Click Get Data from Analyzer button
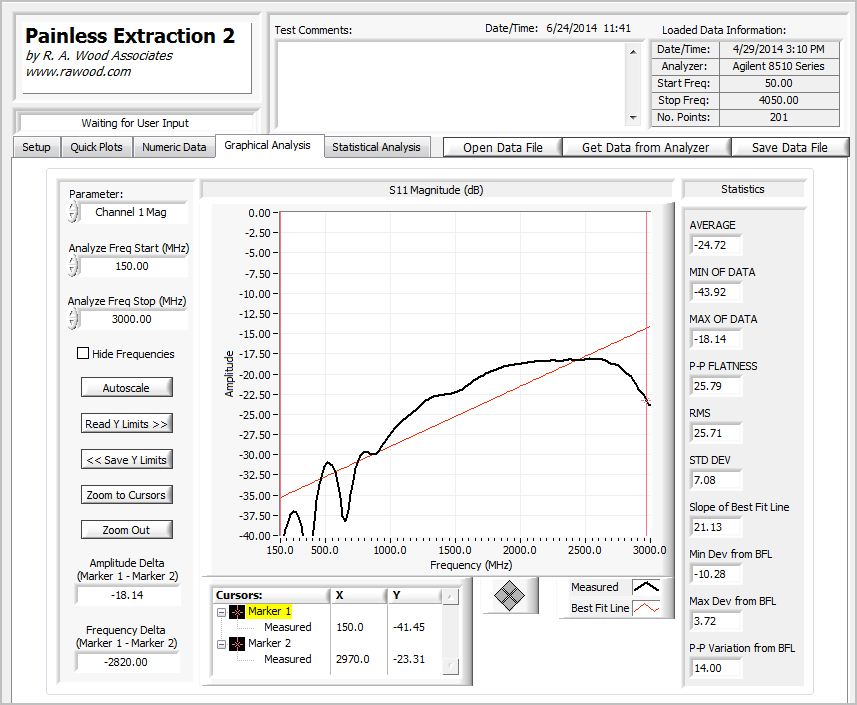 coord(645,148)
